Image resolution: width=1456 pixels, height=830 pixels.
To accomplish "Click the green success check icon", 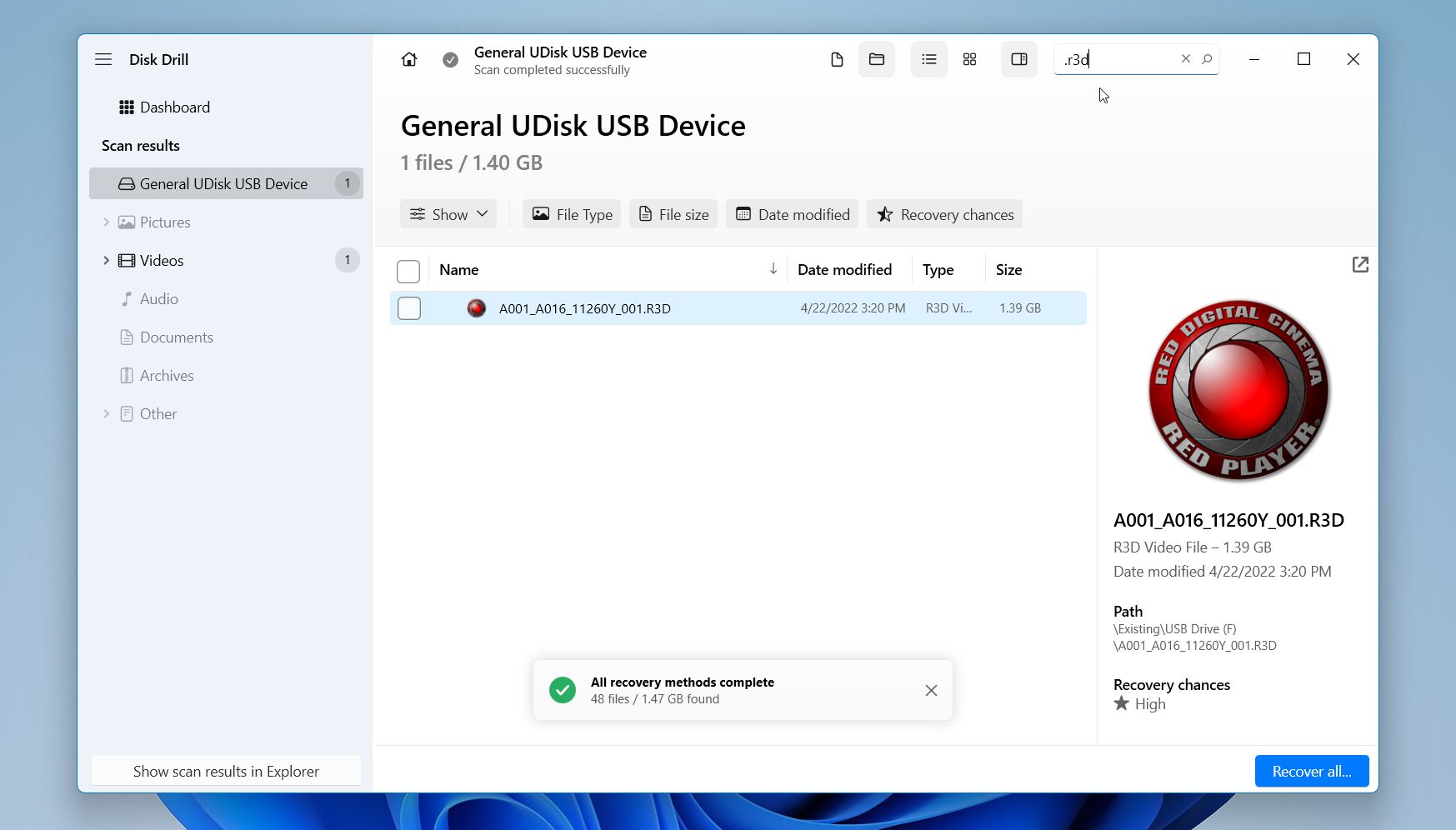I will coord(563,690).
